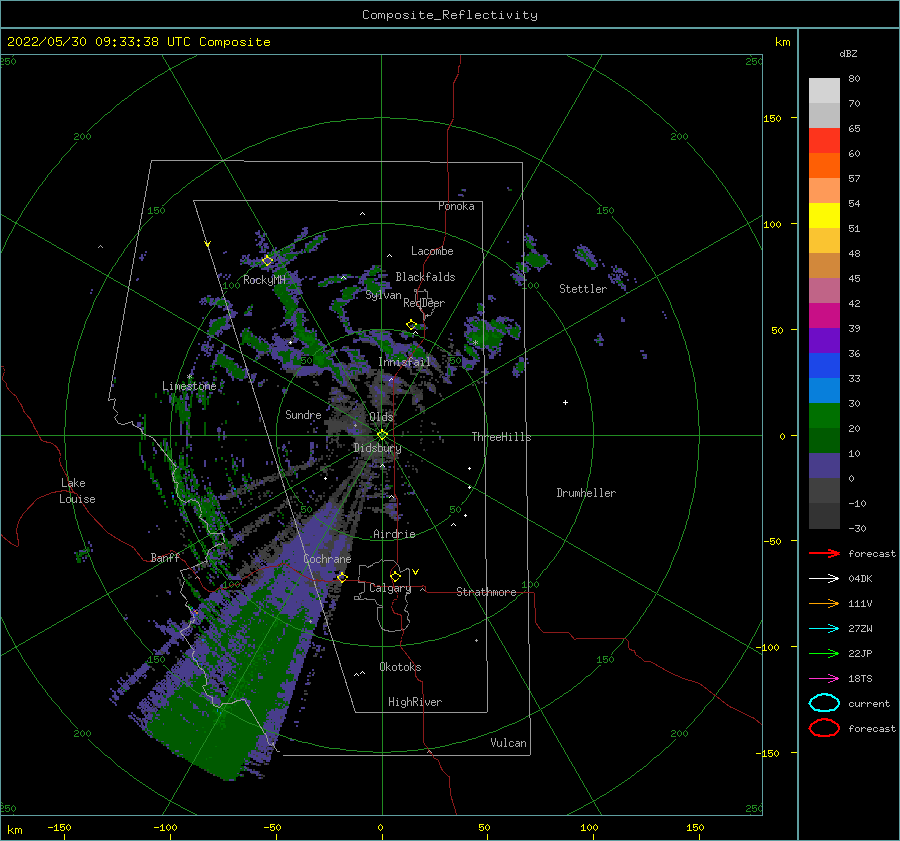900x841 pixels.
Task: Select the yellow 54-51 dBZ swatch
Action: tap(824, 215)
